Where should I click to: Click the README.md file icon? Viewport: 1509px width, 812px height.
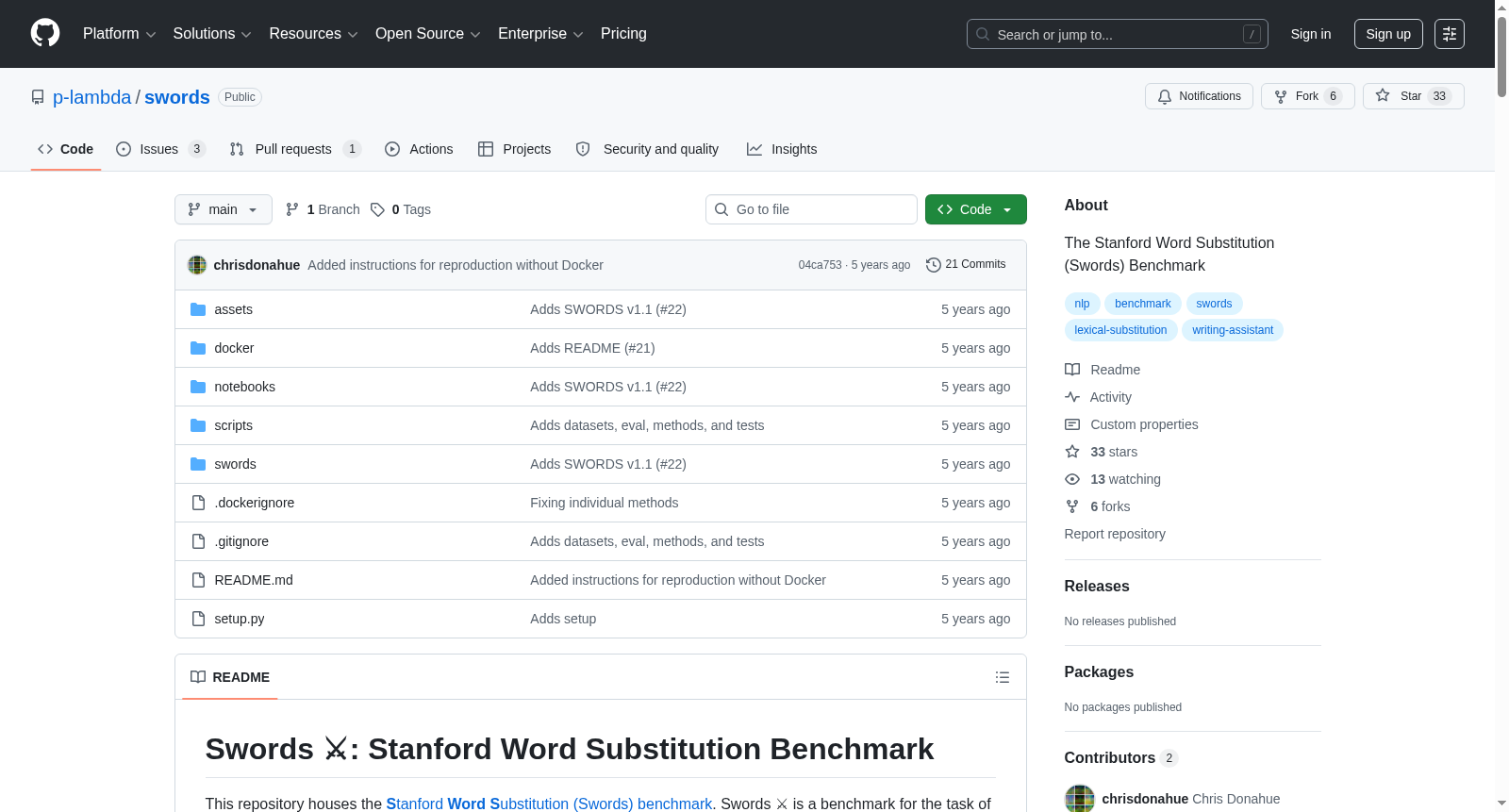(198, 580)
